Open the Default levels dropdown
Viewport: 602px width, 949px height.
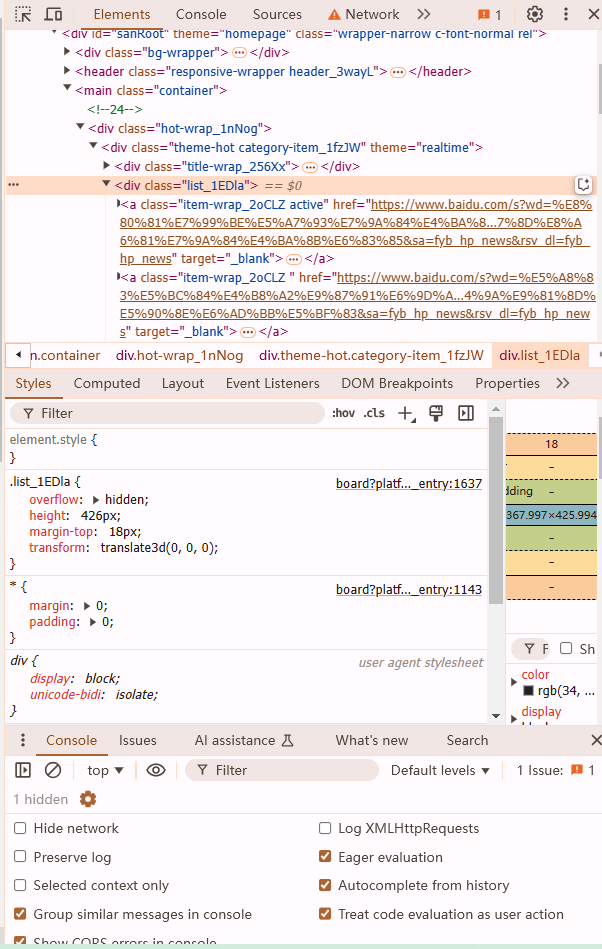click(440, 770)
